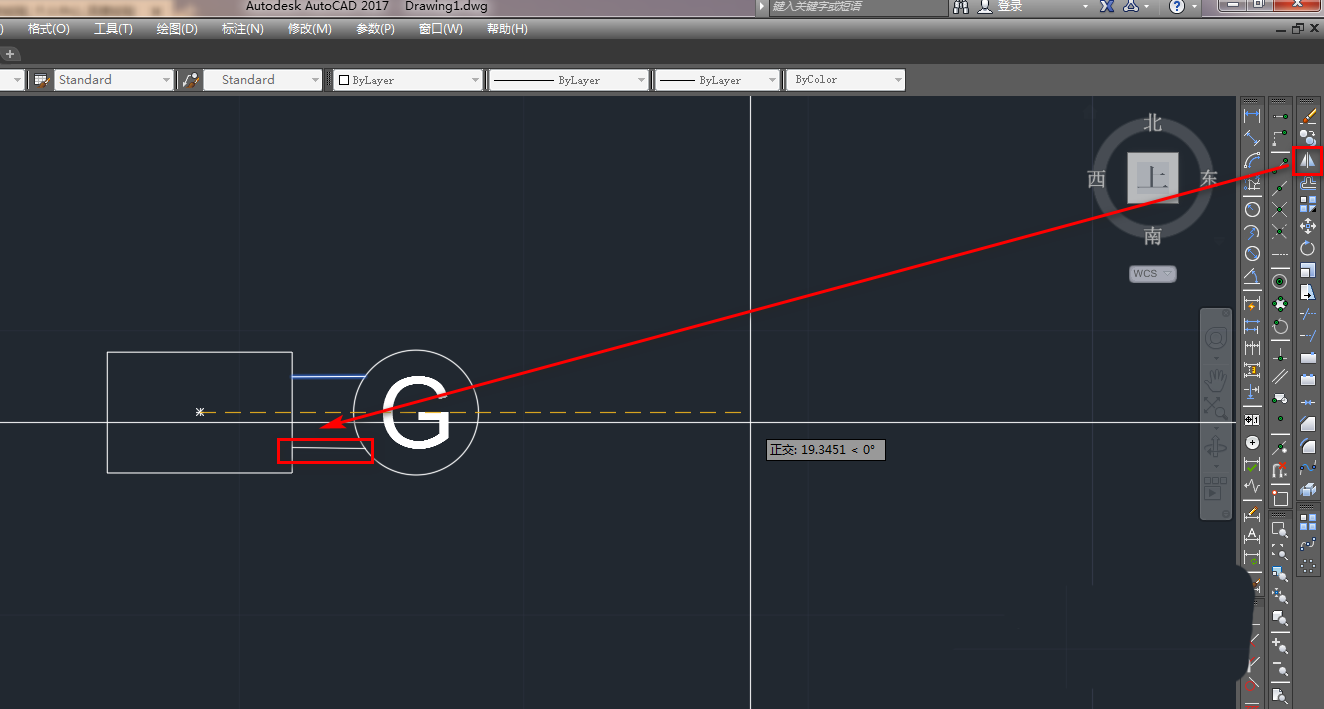1324x709 pixels.
Task: Open the 窗口(W) menu
Action: click(x=441, y=29)
